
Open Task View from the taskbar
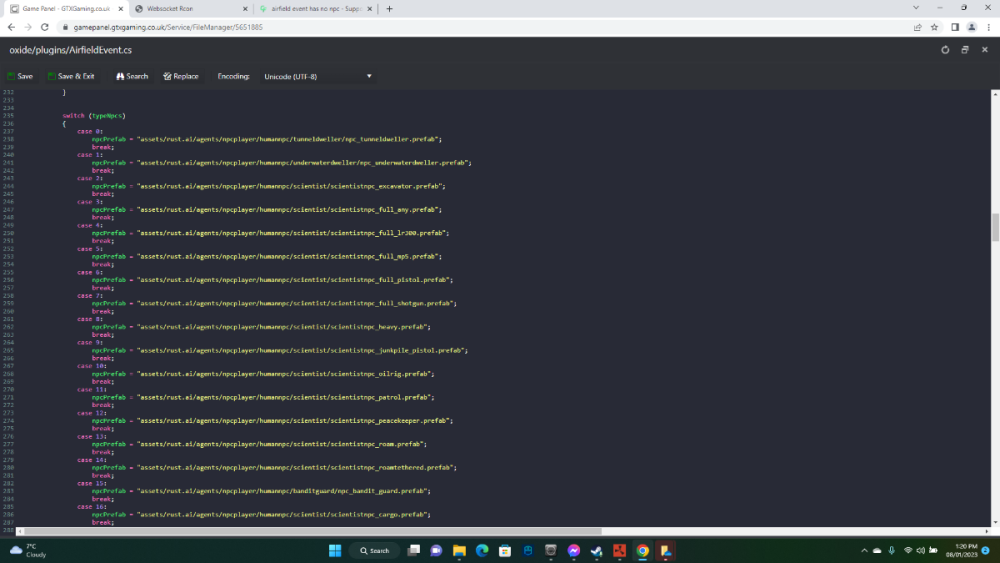[x=414, y=550]
